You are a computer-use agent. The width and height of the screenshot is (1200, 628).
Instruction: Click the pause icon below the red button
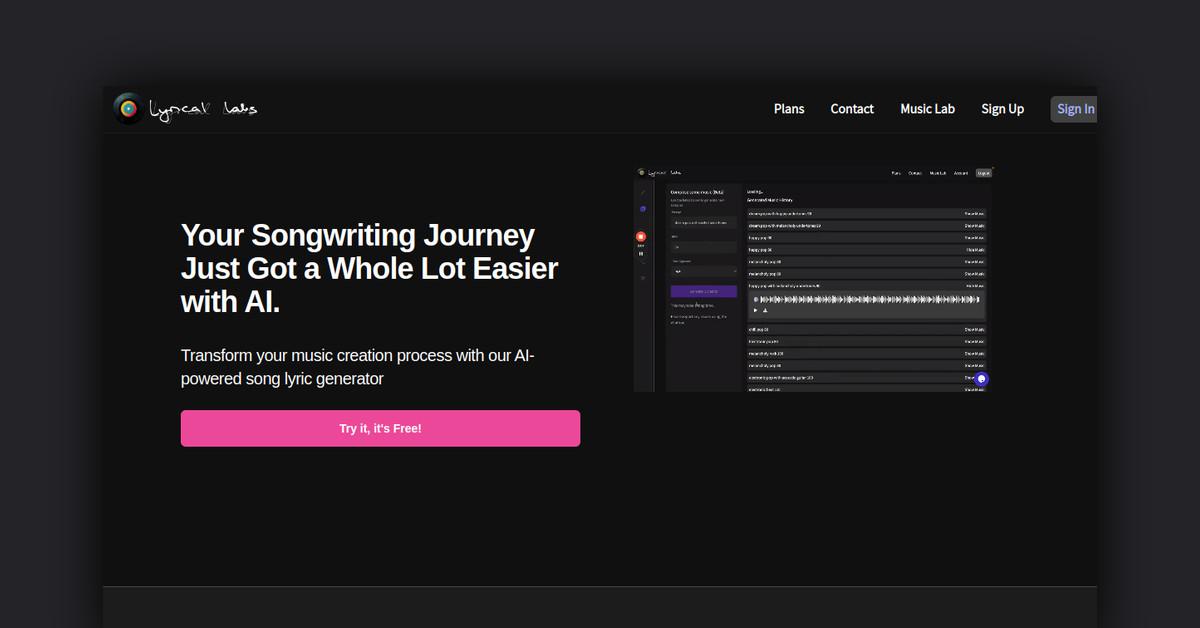[641, 254]
